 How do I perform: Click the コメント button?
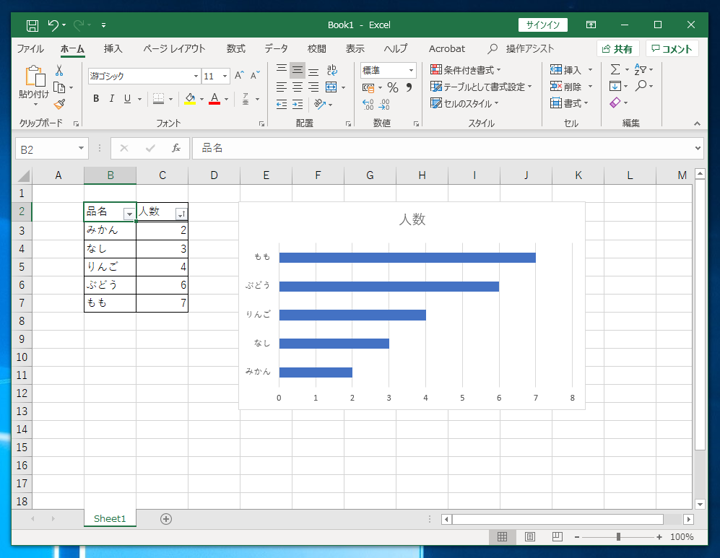(672, 49)
